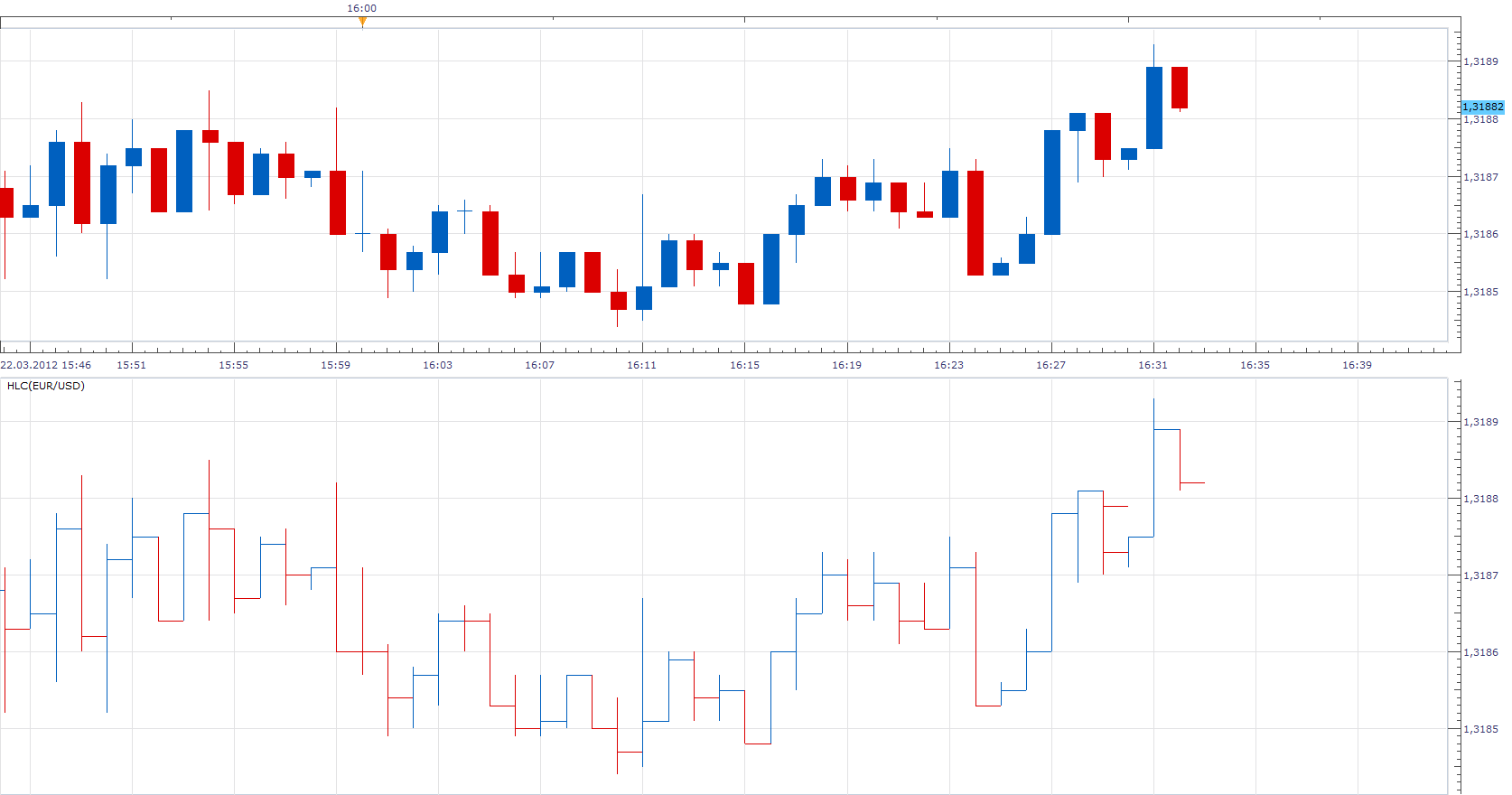Click the orange 16:00 marker triangle
This screenshot has height=795, width=1512.
tap(362, 23)
